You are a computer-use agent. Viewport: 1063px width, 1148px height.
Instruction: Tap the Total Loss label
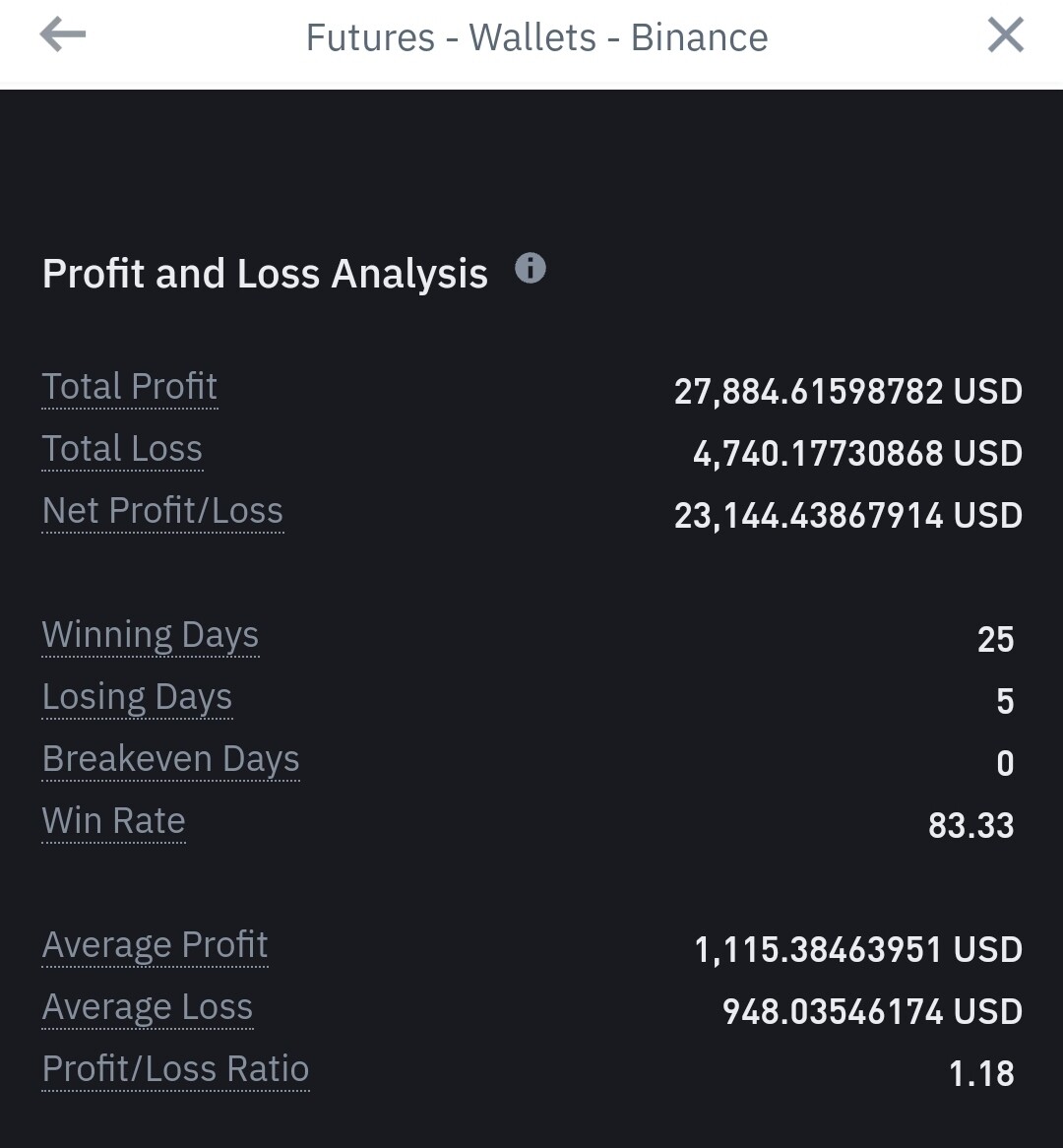click(x=122, y=449)
